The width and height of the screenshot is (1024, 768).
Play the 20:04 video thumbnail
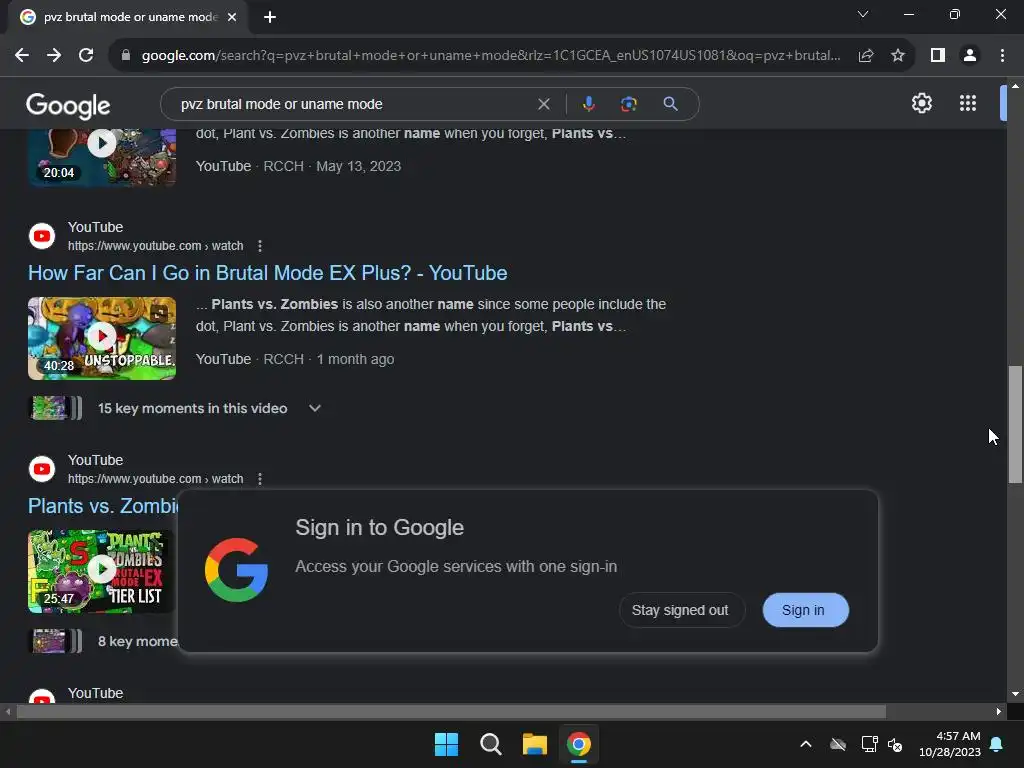(102, 157)
